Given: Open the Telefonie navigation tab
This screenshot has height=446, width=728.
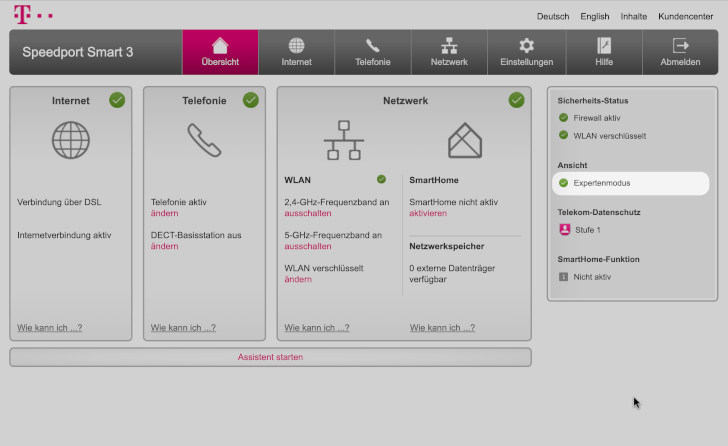Looking at the screenshot, I should pyautogui.click(x=372, y=52).
